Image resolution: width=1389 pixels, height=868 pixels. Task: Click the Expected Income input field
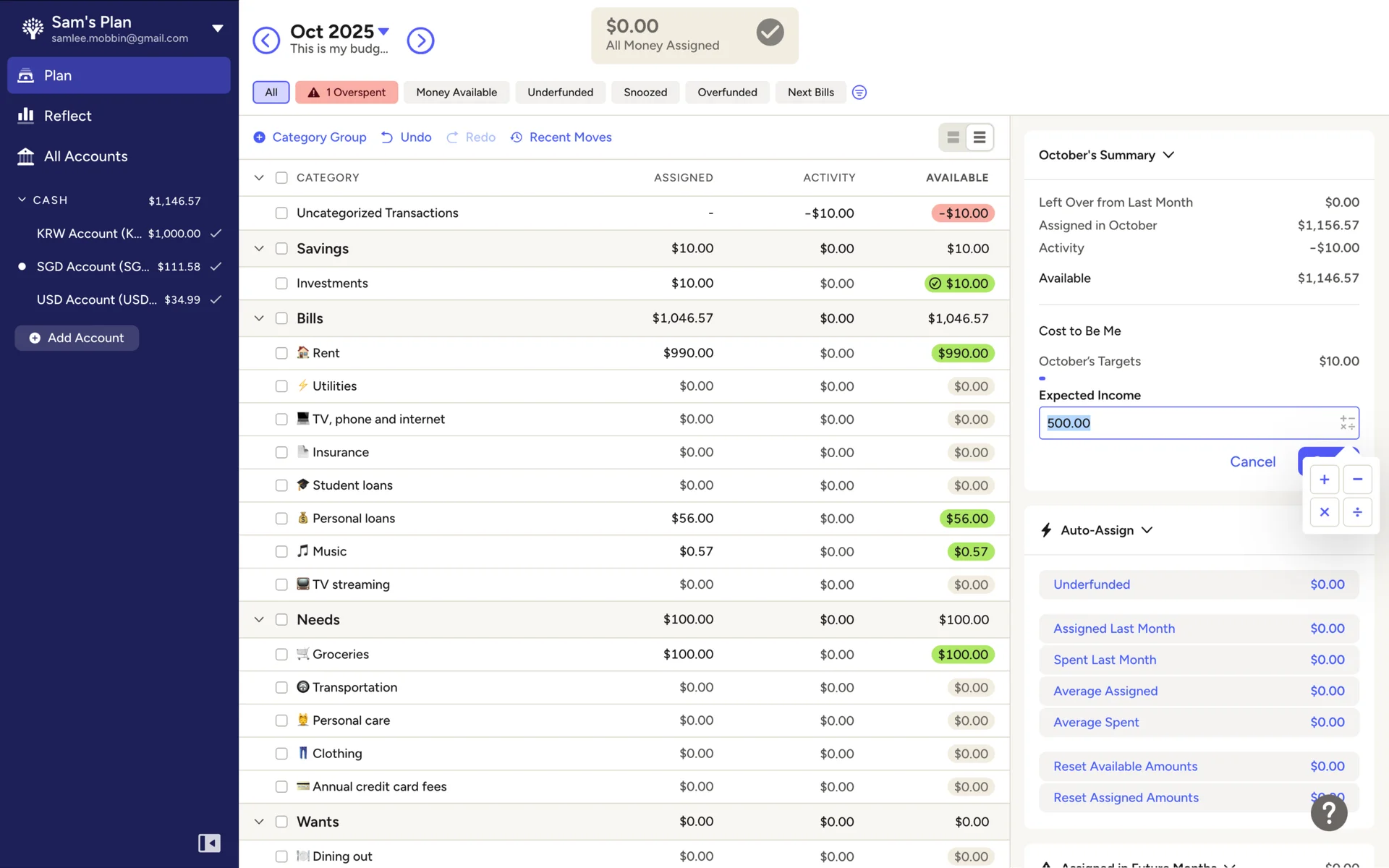click(1186, 423)
